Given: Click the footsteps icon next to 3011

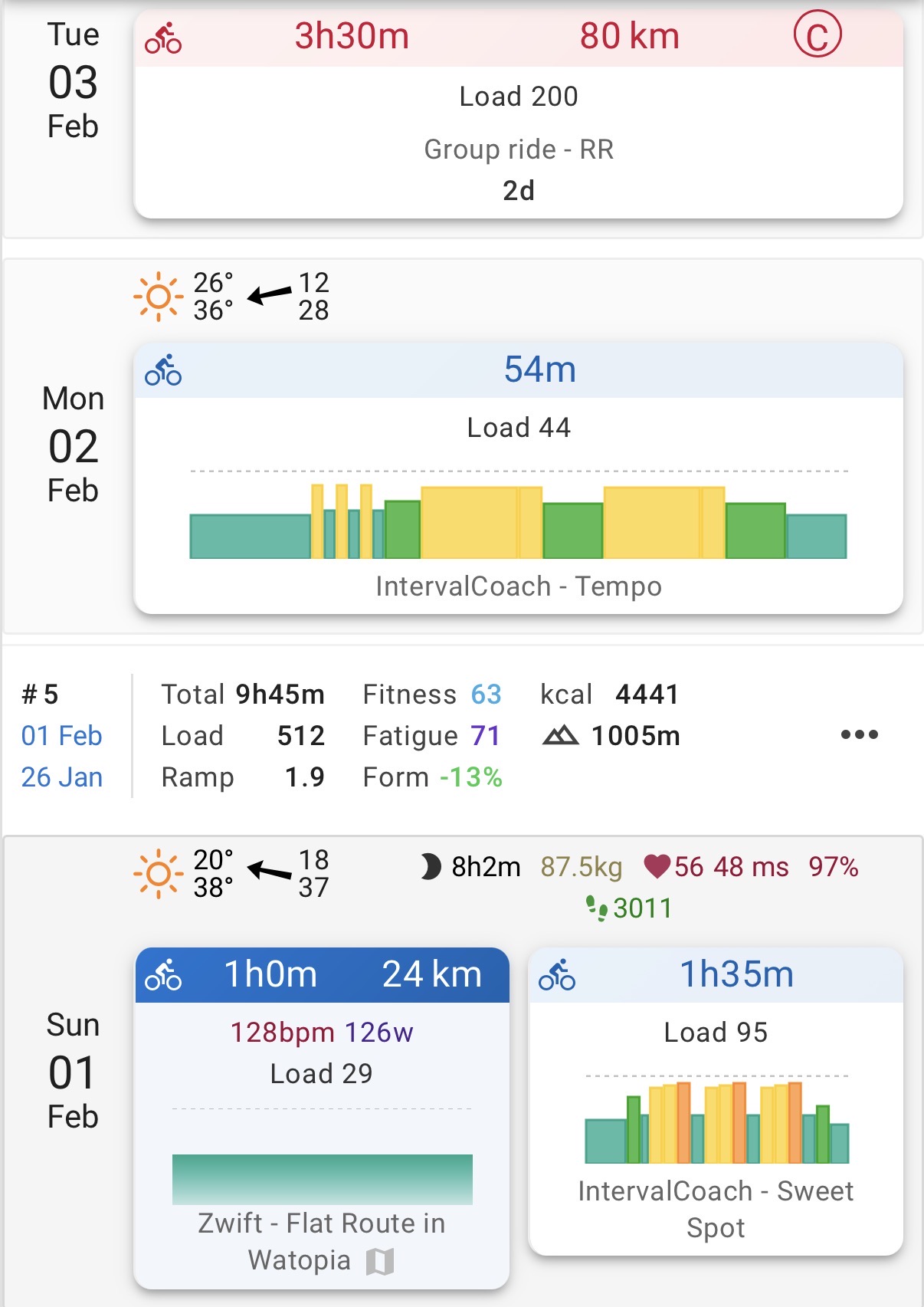Looking at the screenshot, I should coord(596,908).
